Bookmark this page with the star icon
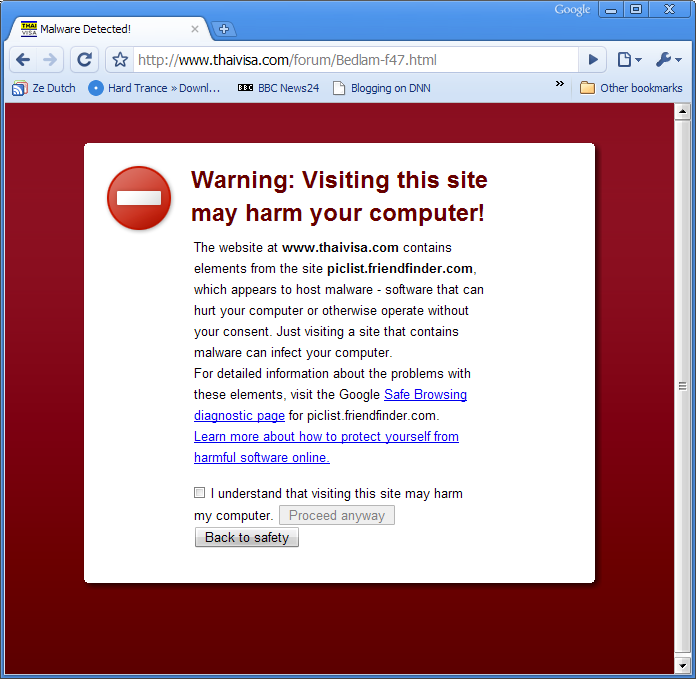Viewport: 696px width, 679px height. click(x=120, y=59)
